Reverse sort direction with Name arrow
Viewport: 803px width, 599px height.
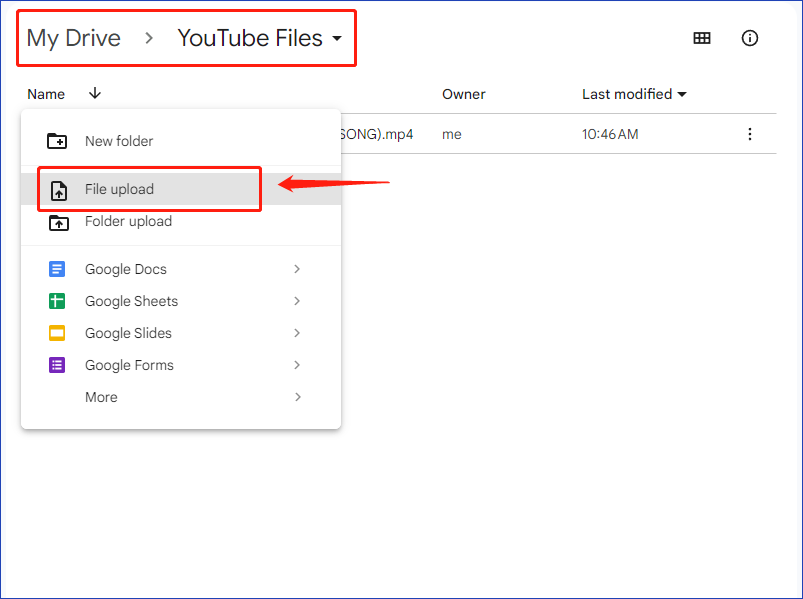[95, 93]
